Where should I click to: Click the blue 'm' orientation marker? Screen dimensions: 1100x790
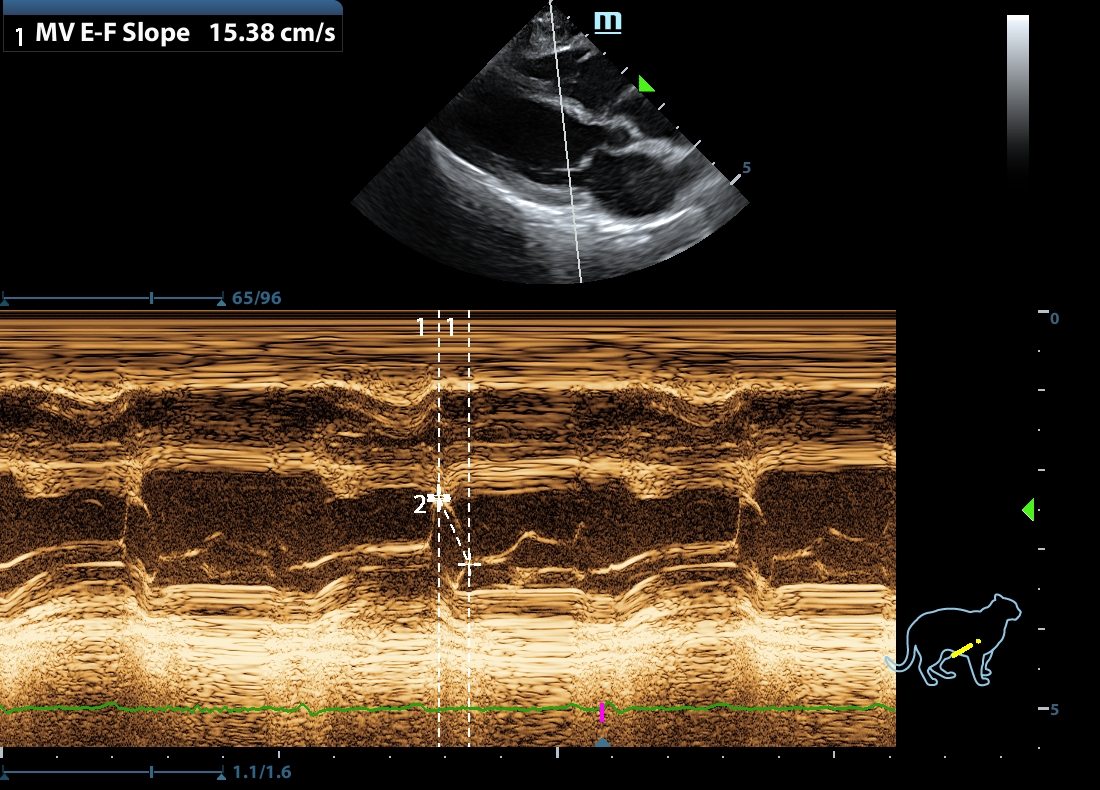[x=608, y=22]
